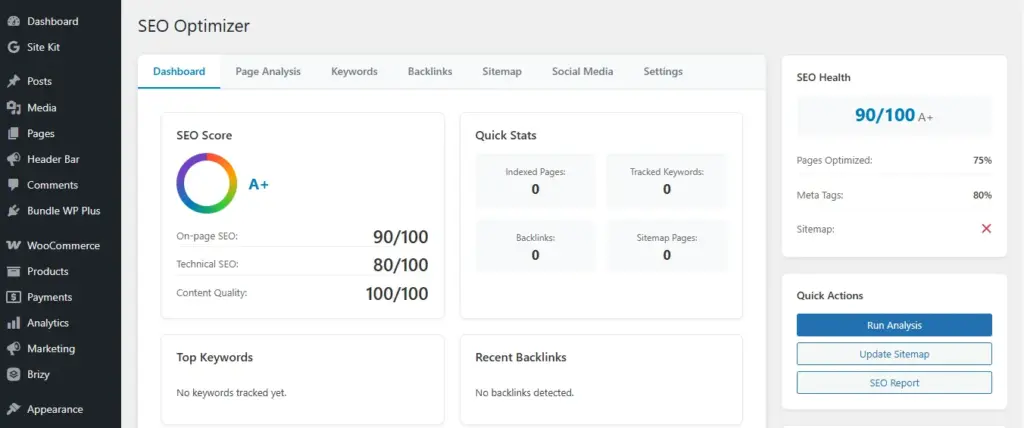The height and width of the screenshot is (428, 1024).
Task: Click the Header Bar megaphone icon
Action: click(13, 159)
